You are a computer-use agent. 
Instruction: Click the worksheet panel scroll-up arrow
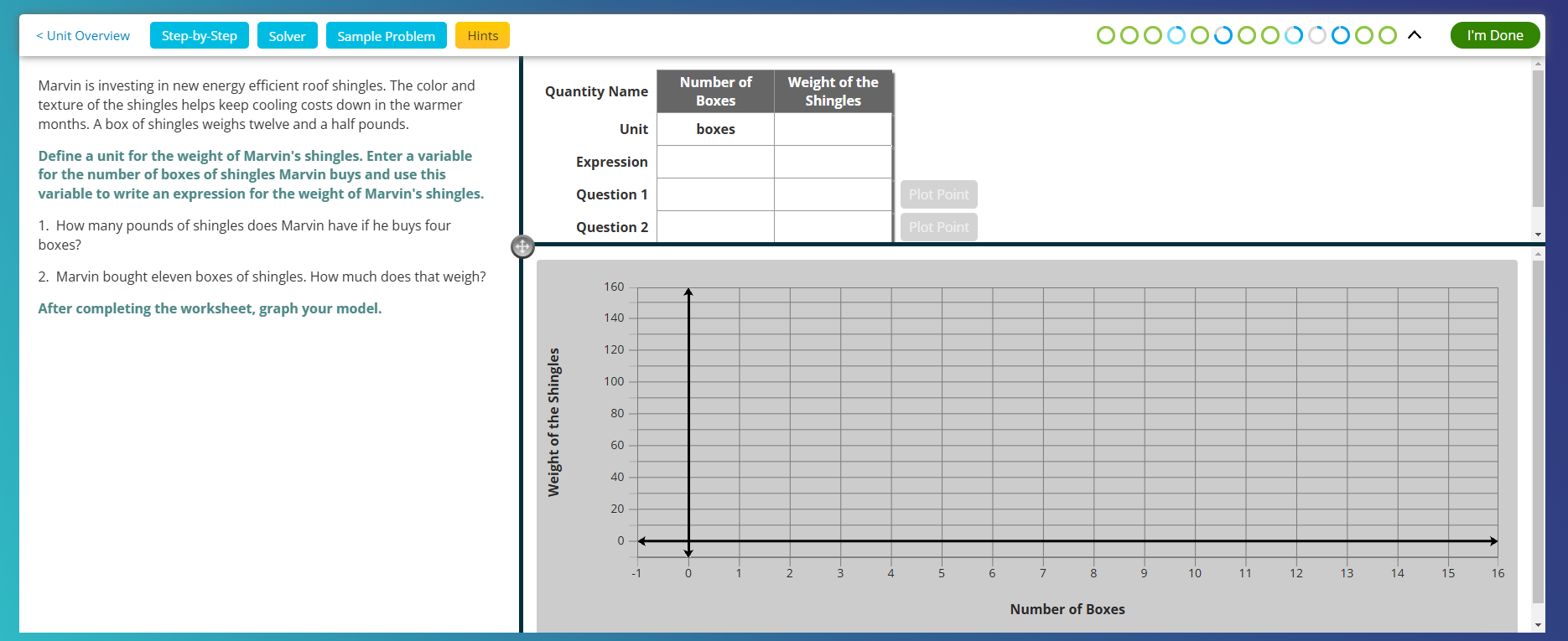click(1538, 64)
